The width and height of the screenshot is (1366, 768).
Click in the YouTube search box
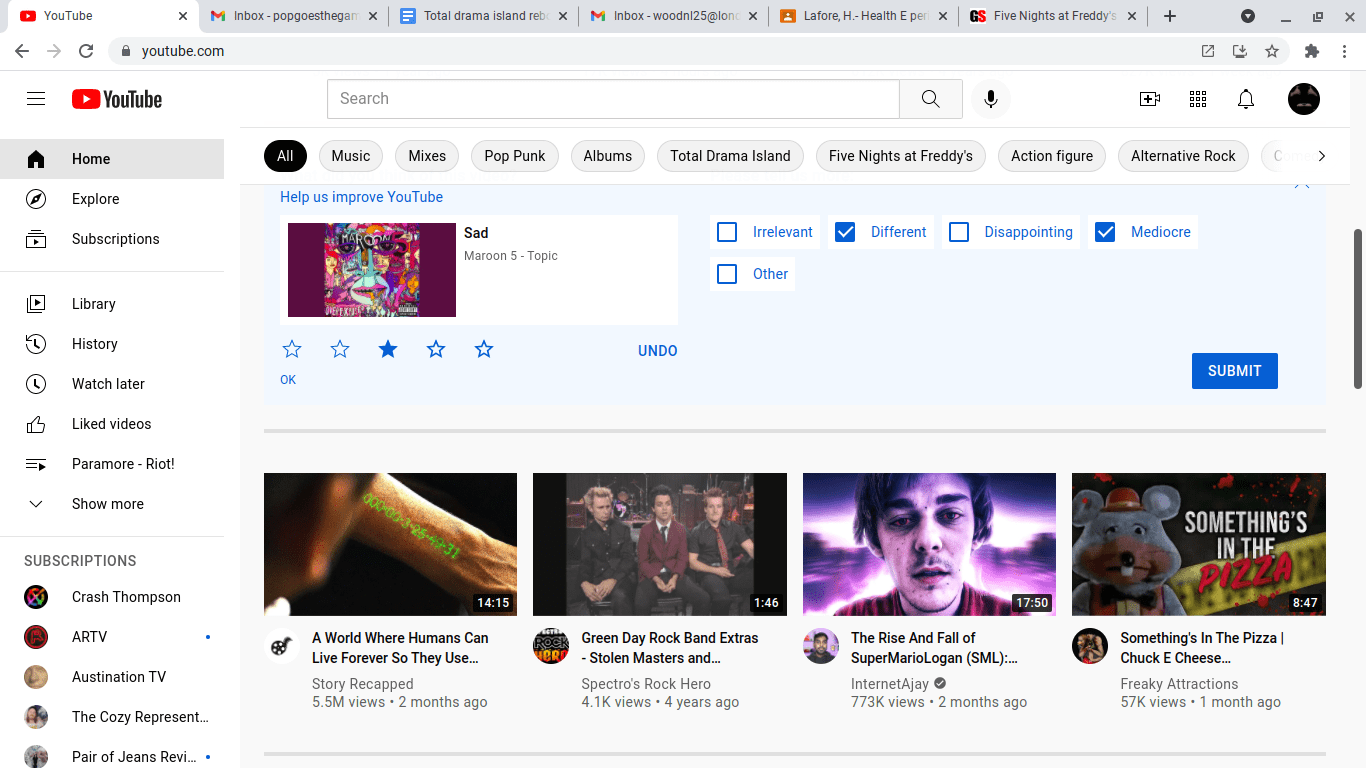pos(613,99)
